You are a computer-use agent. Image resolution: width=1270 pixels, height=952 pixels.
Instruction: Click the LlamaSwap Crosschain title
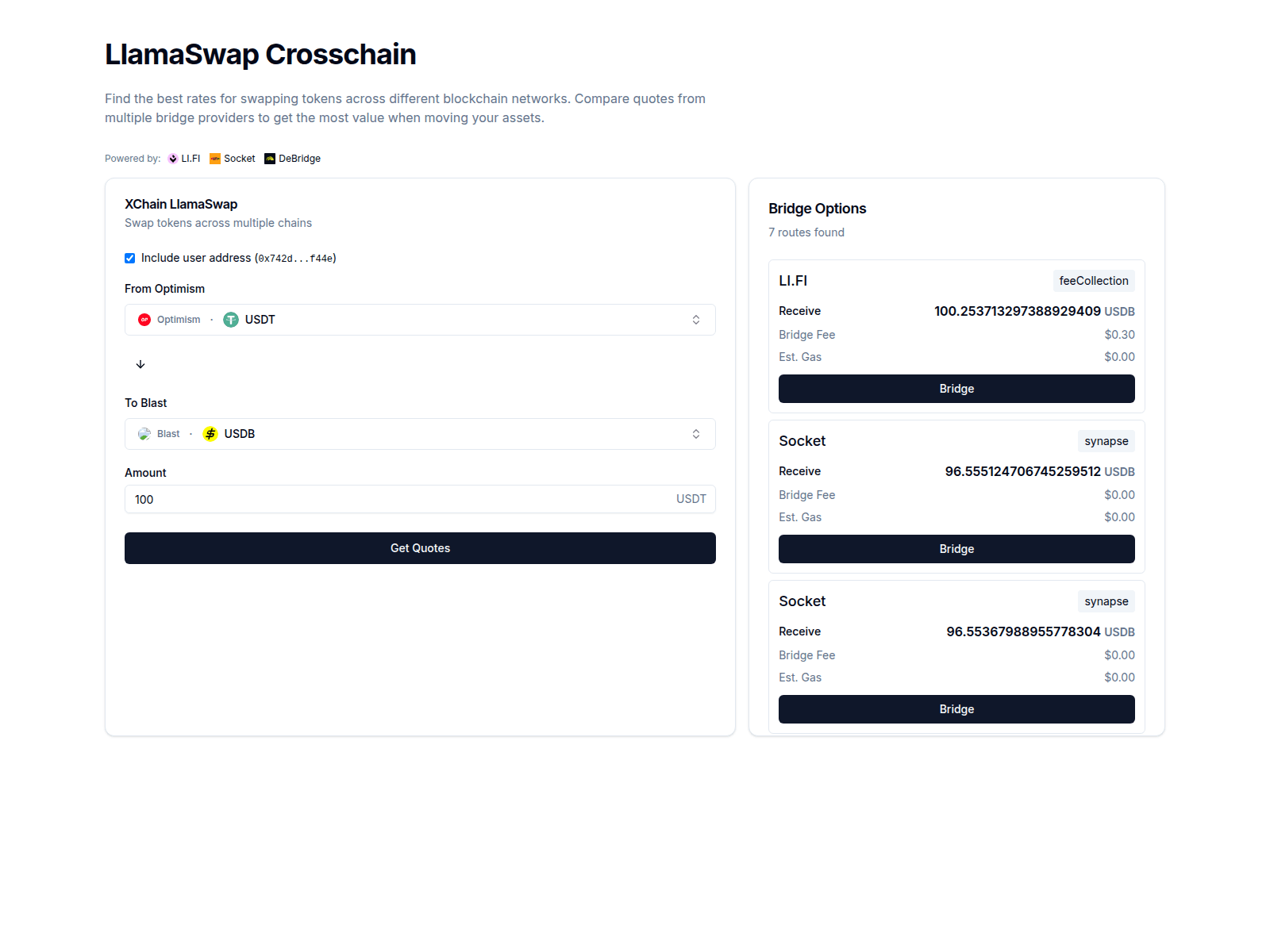260,54
